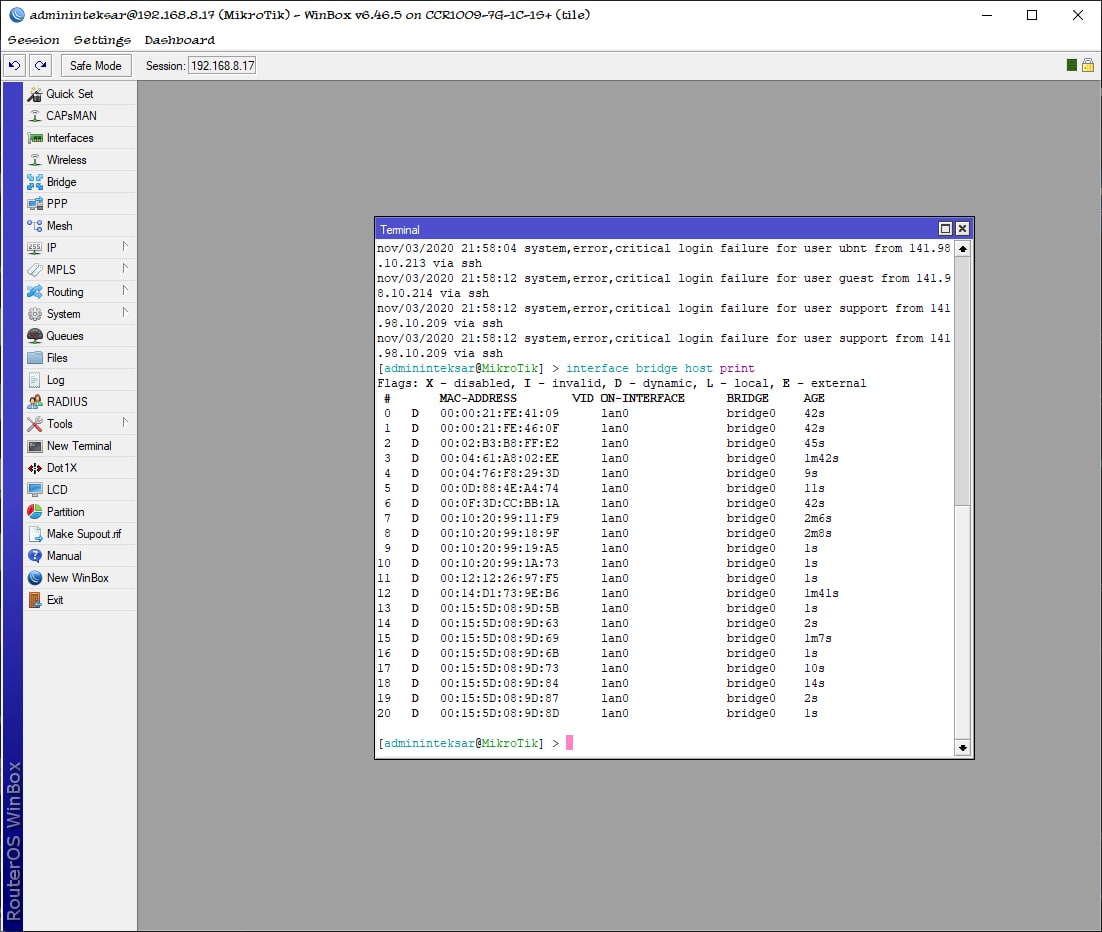Open the Files folder icon

[34, 358]
